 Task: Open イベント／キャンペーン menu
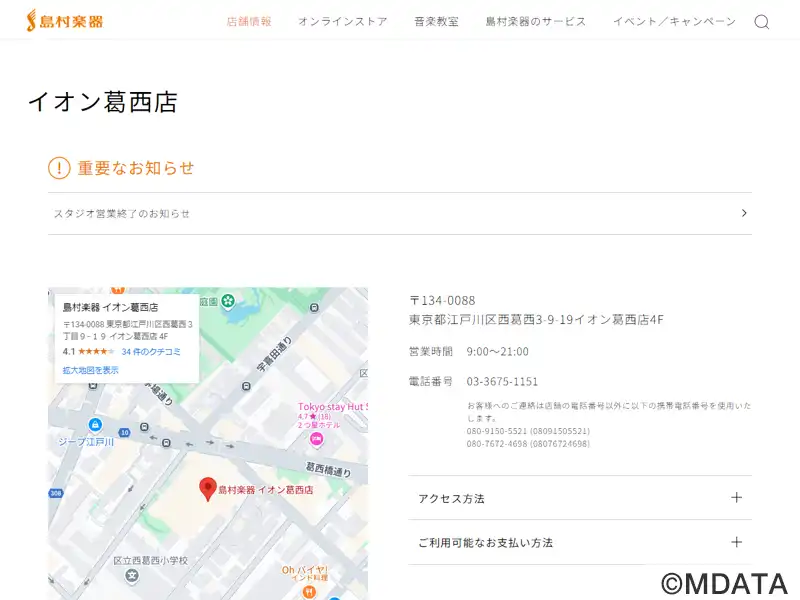[674, 21]
